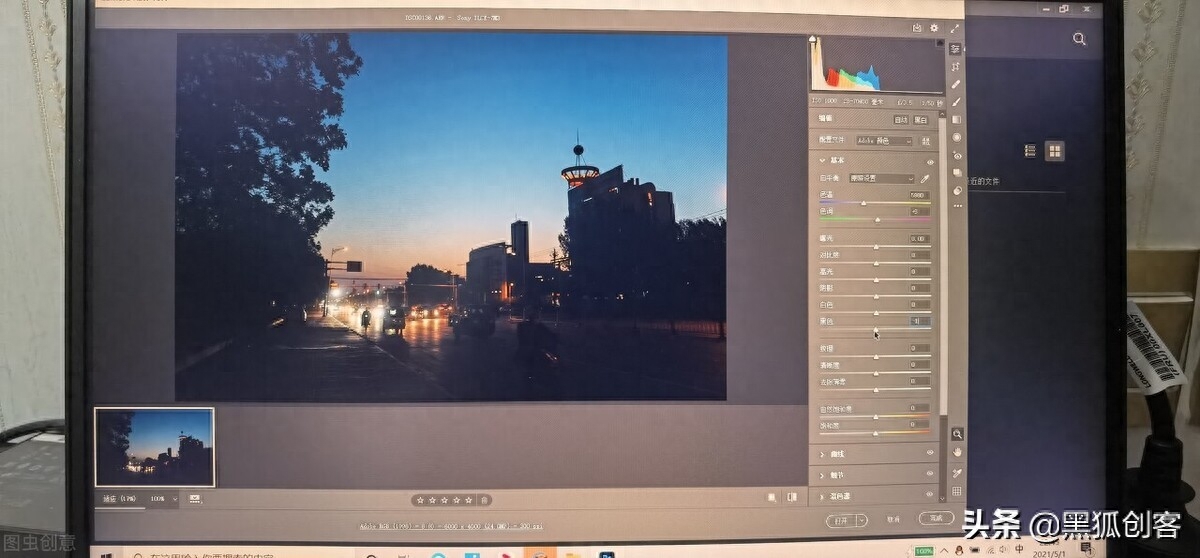1200x558 pixels.
Task: Select the filmstrip thumbnail of the sunset photo
Action: point(155,446)
